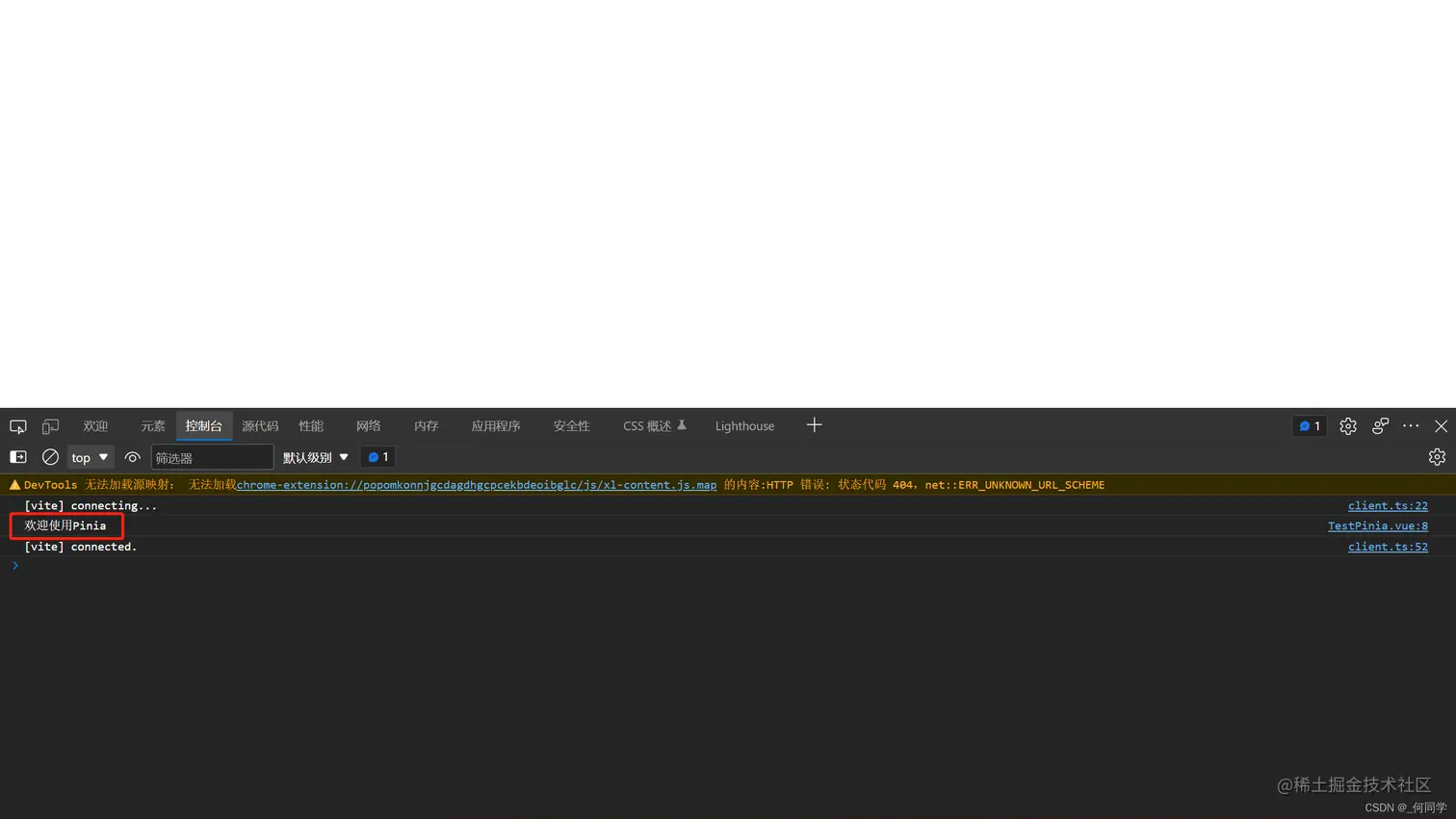This screenshot has height=819, width=1456.
Task: Click the DevTools warning triangle icon
Action: click(x=14, y=485)
